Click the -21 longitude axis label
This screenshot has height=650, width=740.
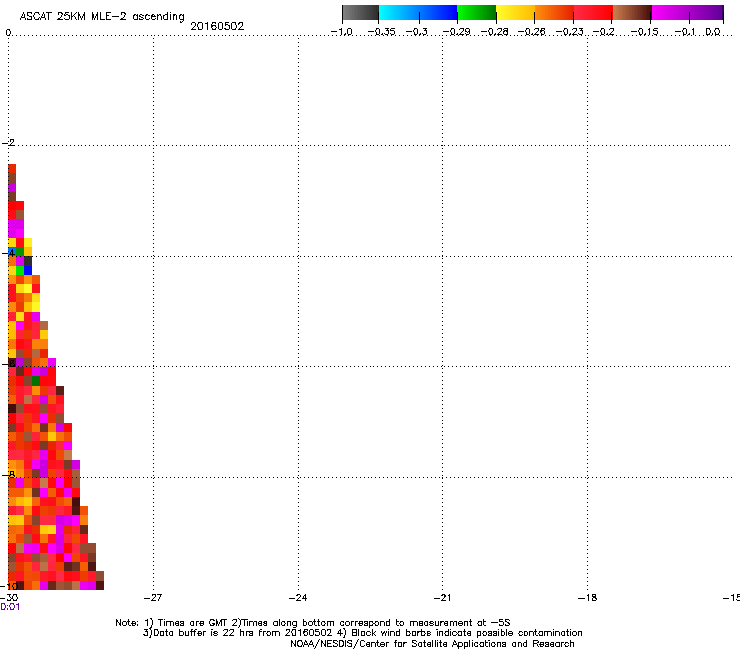pyautogui.click(x=443, y=598)
